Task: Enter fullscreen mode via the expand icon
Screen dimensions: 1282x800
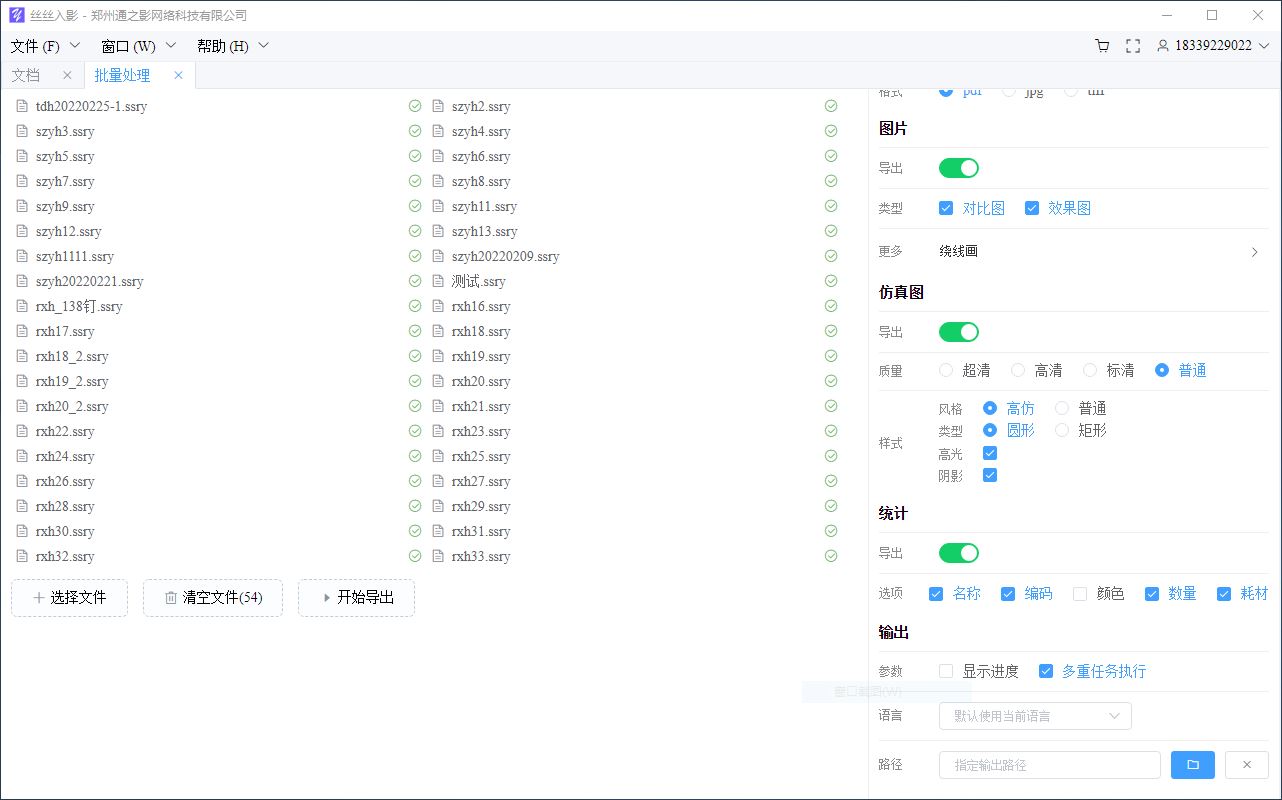Action: pos(1133,45)
